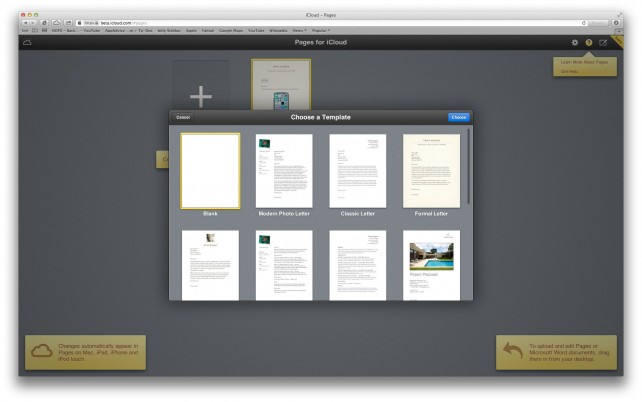This screenshot has height=402, width=642.
Task: Open the existing document thumbnail behind the dialog
Action: pos(281,85)
